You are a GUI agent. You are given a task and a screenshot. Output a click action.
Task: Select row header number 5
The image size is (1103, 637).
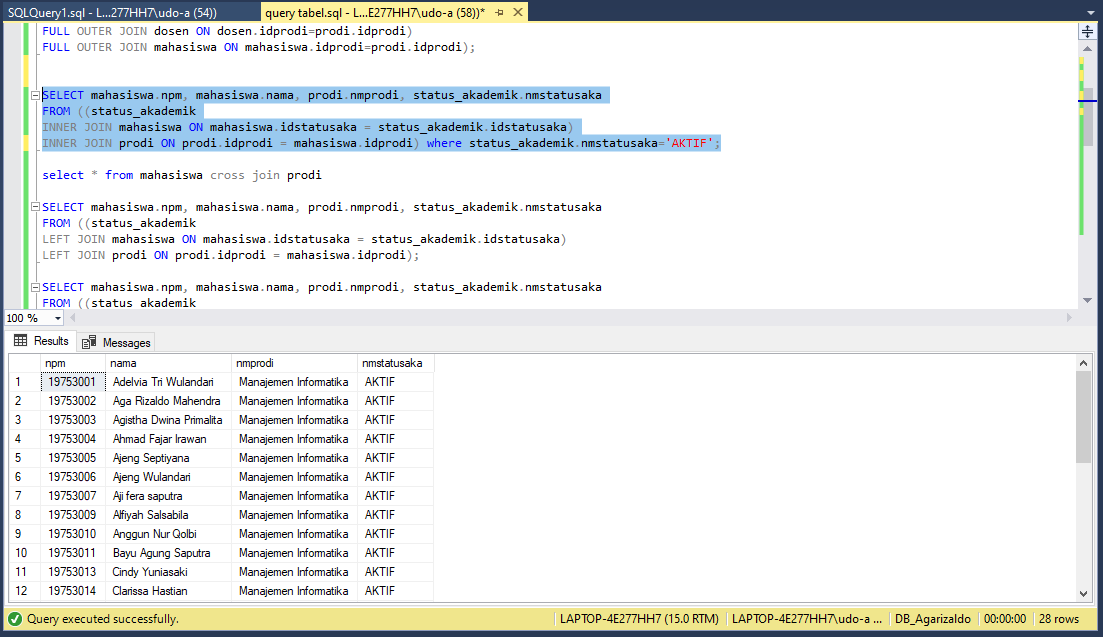(25, 458)
